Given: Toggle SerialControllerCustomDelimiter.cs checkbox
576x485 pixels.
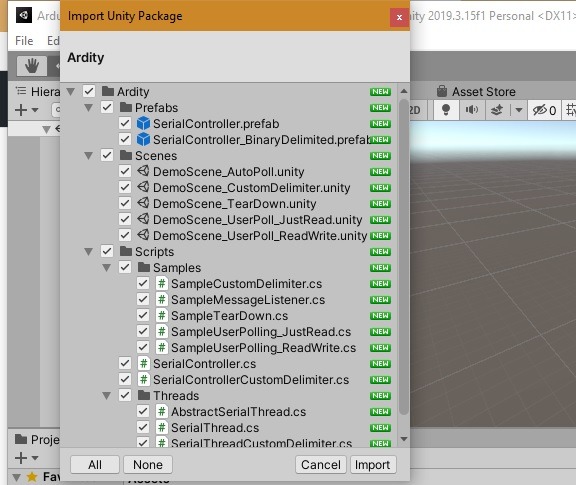Looking at the screenshot, I should (x=125, y=380).
